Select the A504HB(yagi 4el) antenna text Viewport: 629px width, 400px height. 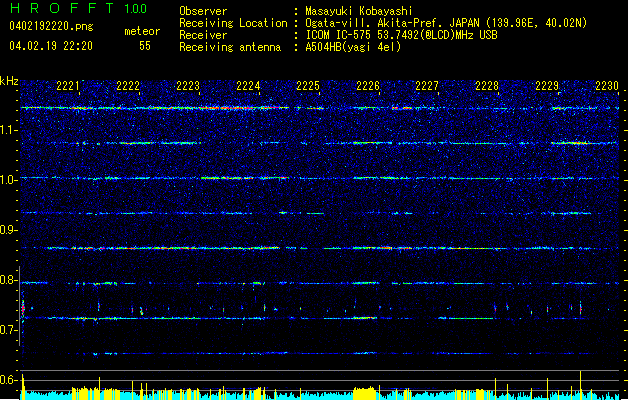click(x=353, y=47)
